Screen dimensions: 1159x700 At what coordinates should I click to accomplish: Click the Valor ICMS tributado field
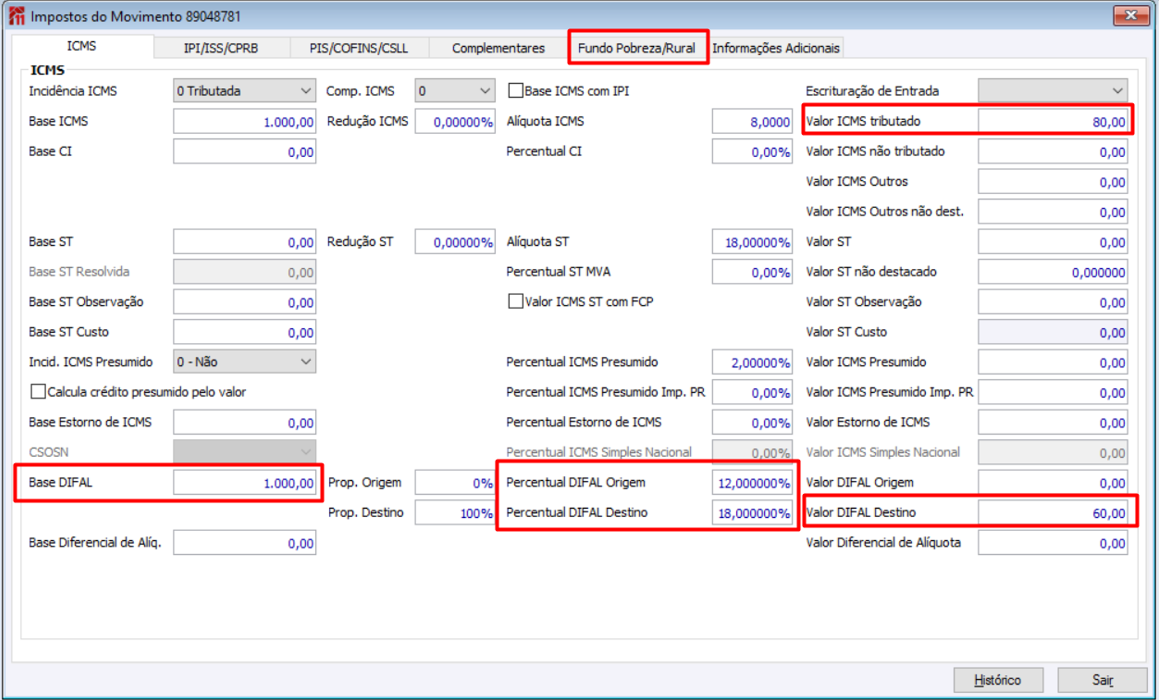click(1053, 121)
